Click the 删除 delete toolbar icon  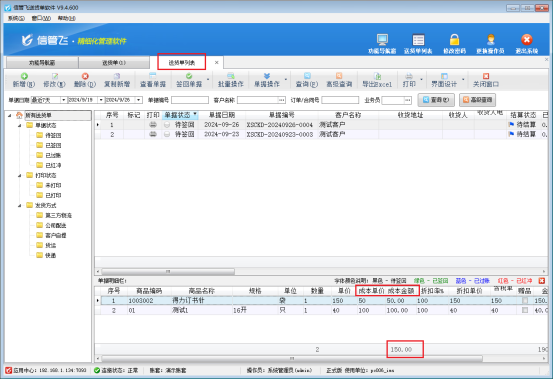click(85, 76)
